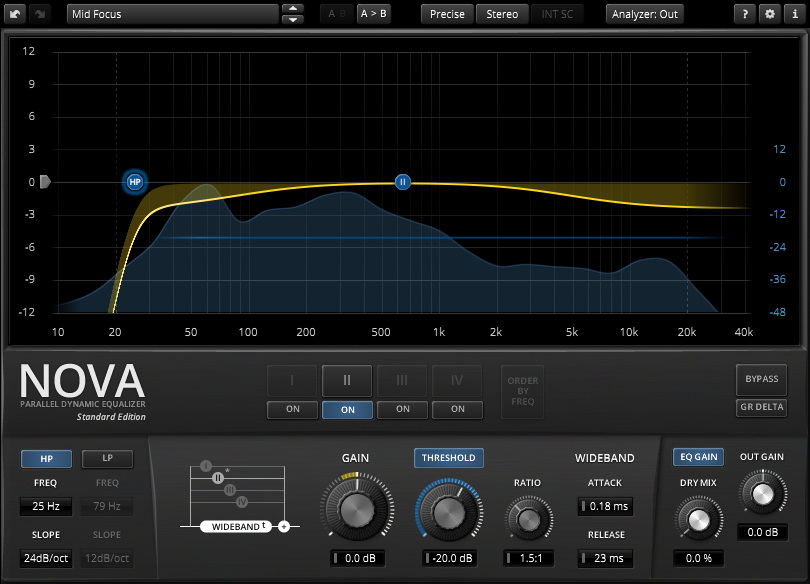This screenshot has width=810, height=584.
Task: Select band I in routing diagram
Action: click(x=206, y=466)
